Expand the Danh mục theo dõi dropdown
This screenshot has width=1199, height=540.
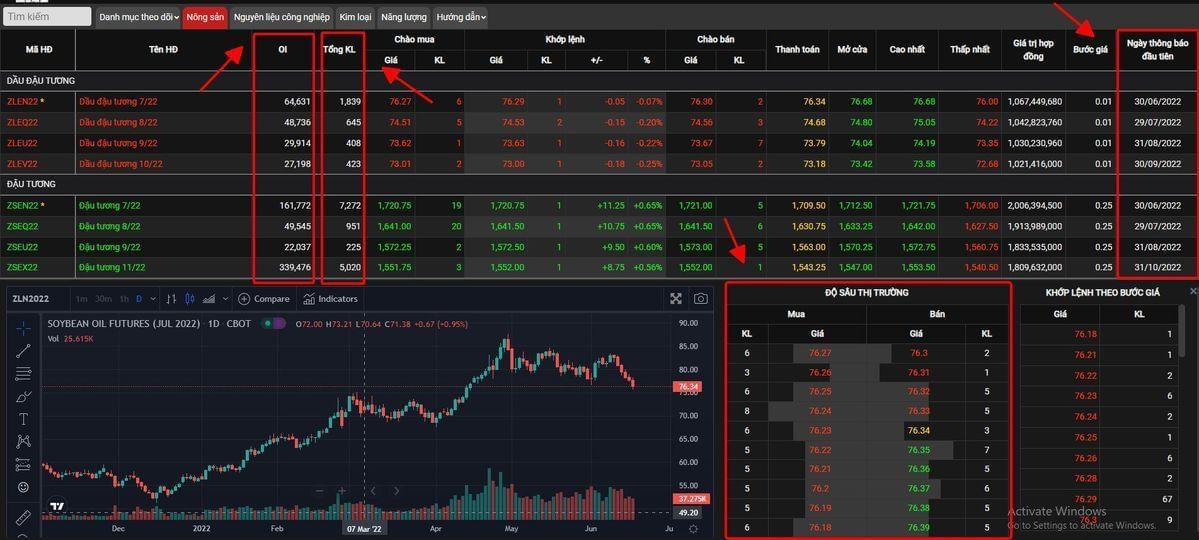pyautogui.click(x=138, y=17)
